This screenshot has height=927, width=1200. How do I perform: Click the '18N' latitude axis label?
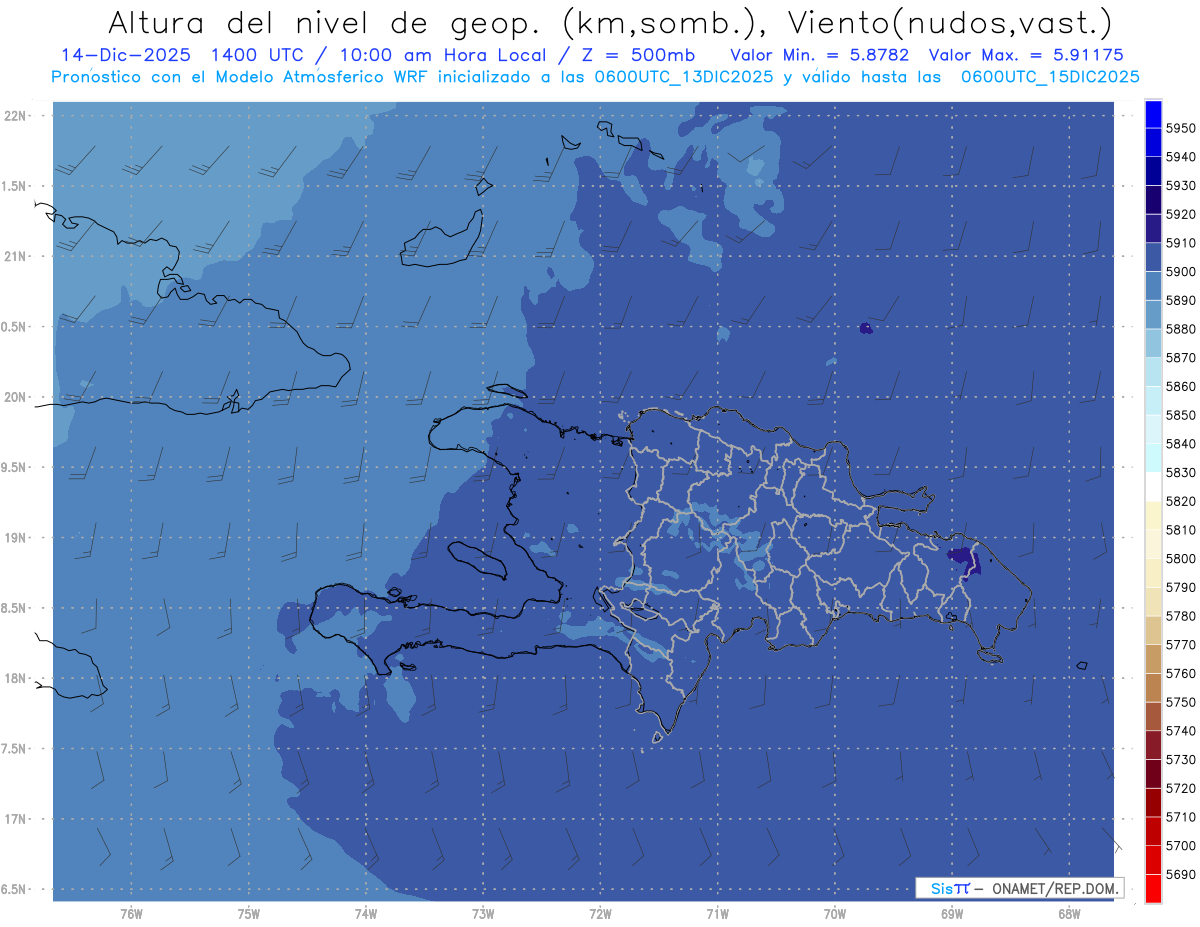point(15,679)
